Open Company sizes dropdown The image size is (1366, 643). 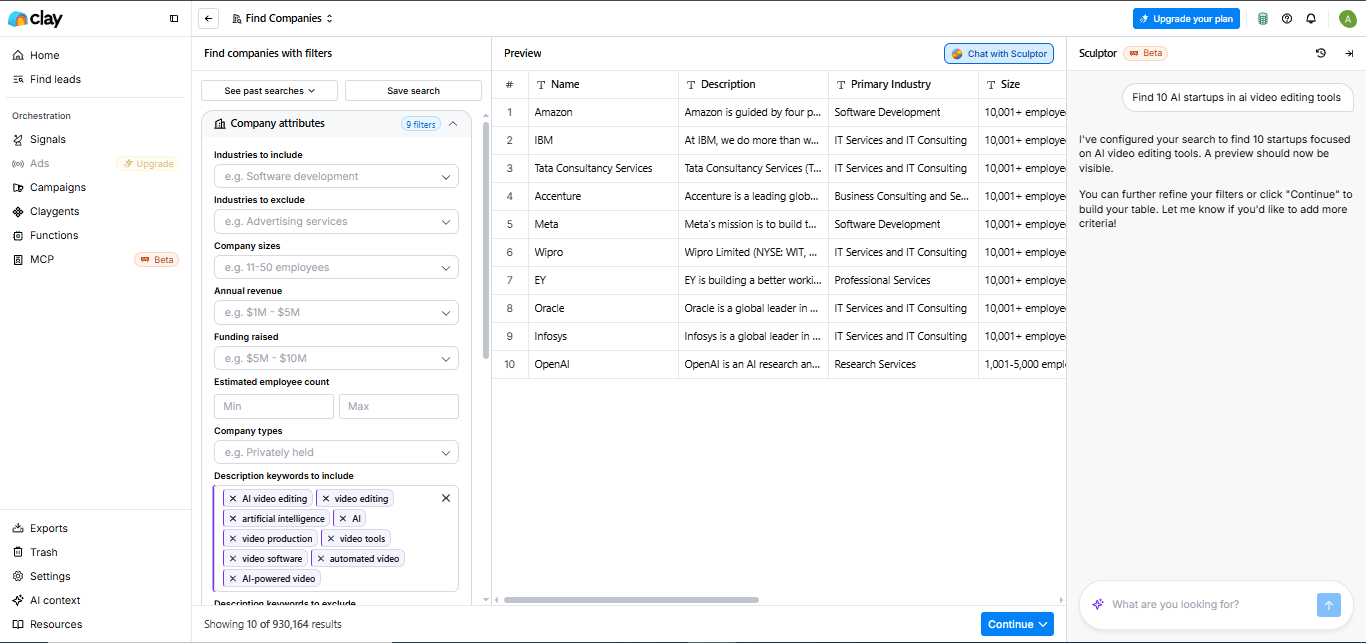[x=336, y=267]
